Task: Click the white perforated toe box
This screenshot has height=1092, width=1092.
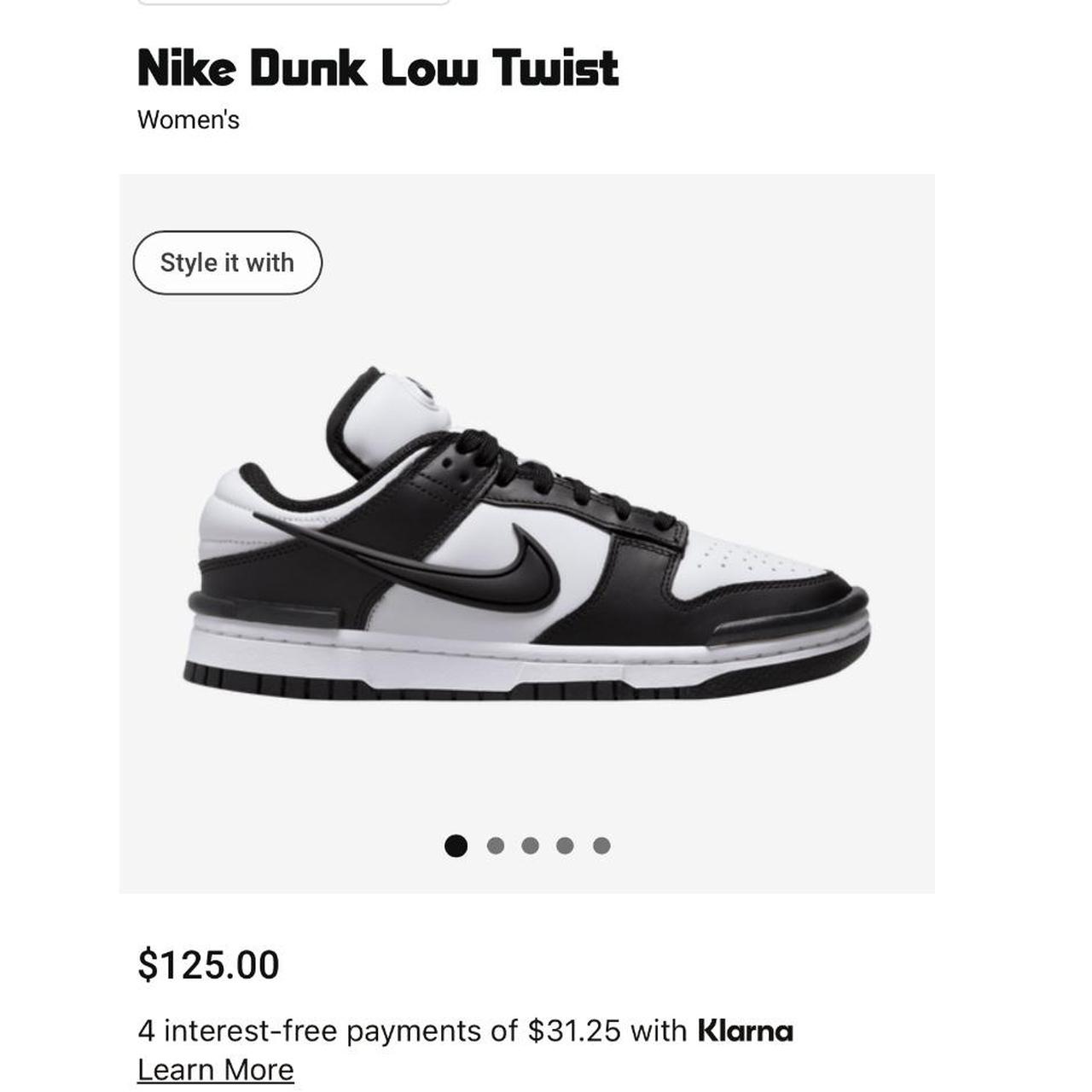Action: [x=751, y=563]
